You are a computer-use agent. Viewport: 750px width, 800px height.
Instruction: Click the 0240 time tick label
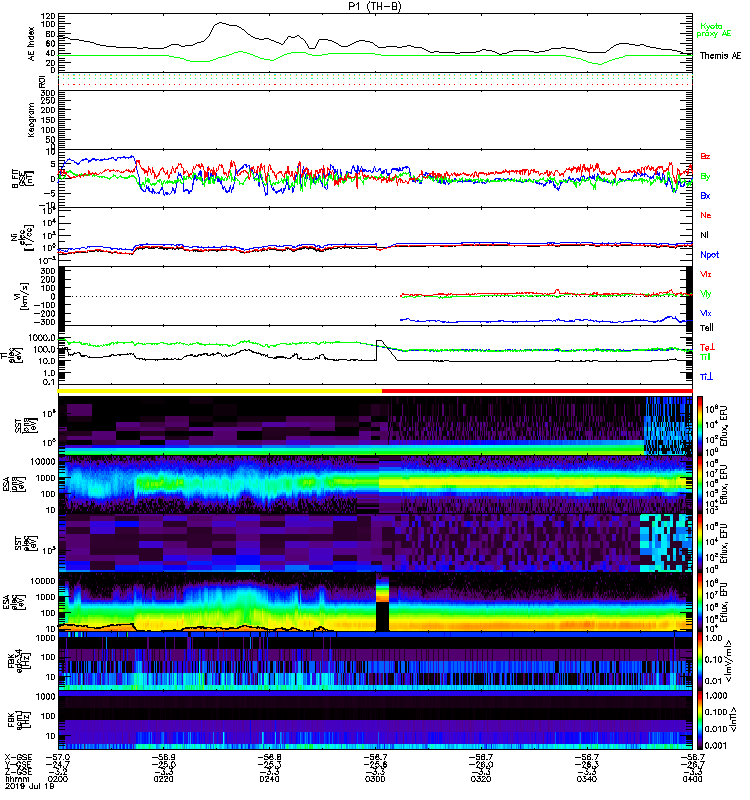coord(269,779)
